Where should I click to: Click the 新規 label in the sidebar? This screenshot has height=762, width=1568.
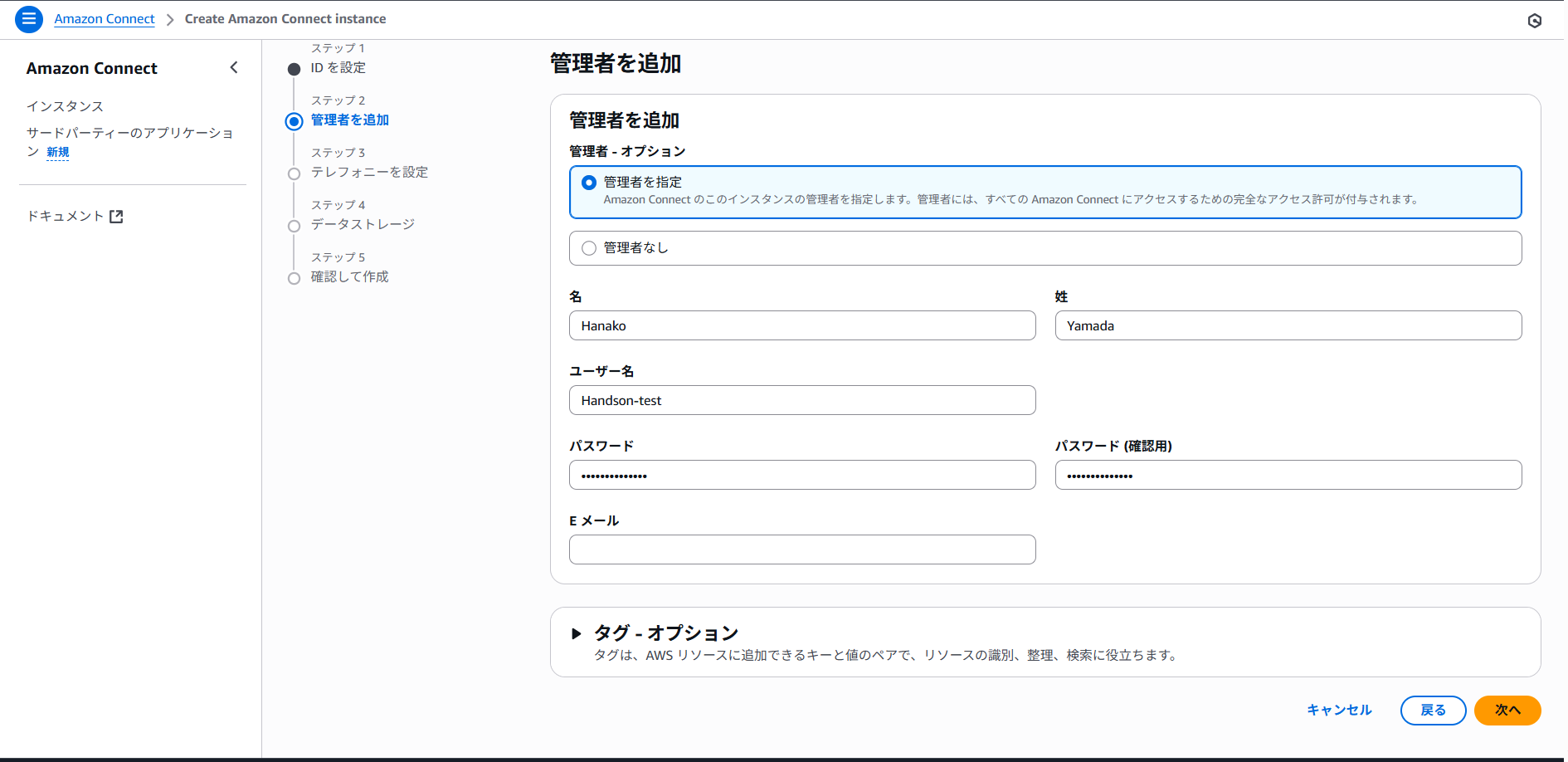pos(58,152)
